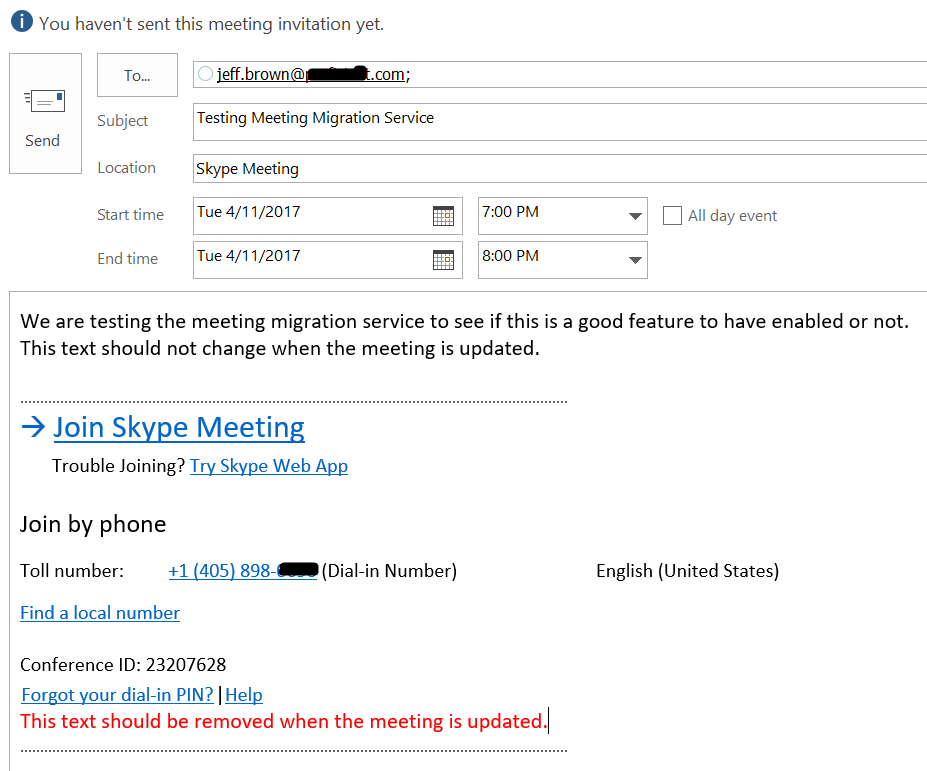Viewport: 927px width, 771px height.
Task: Click presence circle next to jeff.brown recipient
Action: (205, 74)
